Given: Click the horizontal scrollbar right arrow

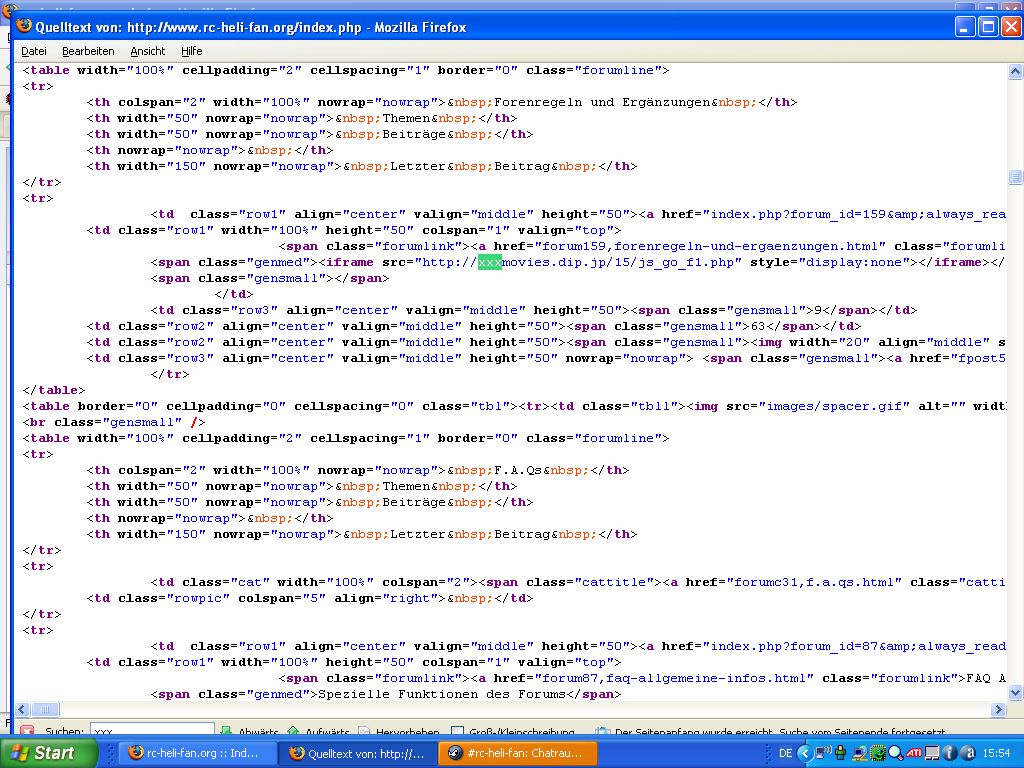Looking at the screenshot, I should 997,709.
